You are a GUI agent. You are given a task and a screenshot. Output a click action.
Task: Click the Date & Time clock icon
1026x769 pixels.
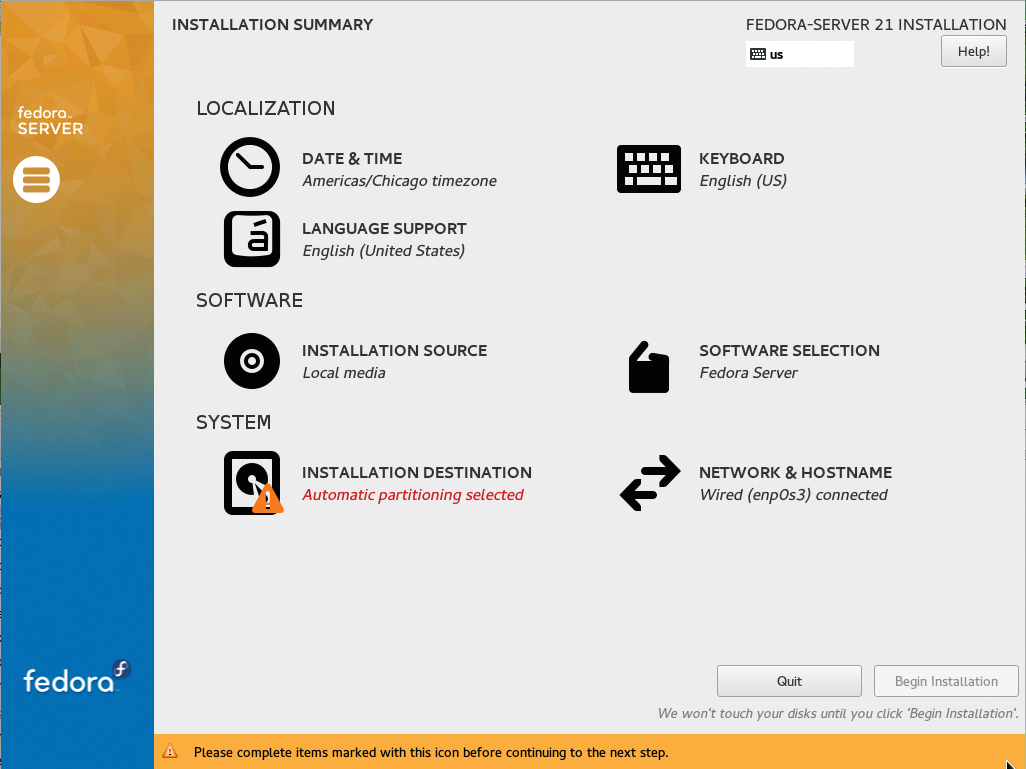pos(250,167)
